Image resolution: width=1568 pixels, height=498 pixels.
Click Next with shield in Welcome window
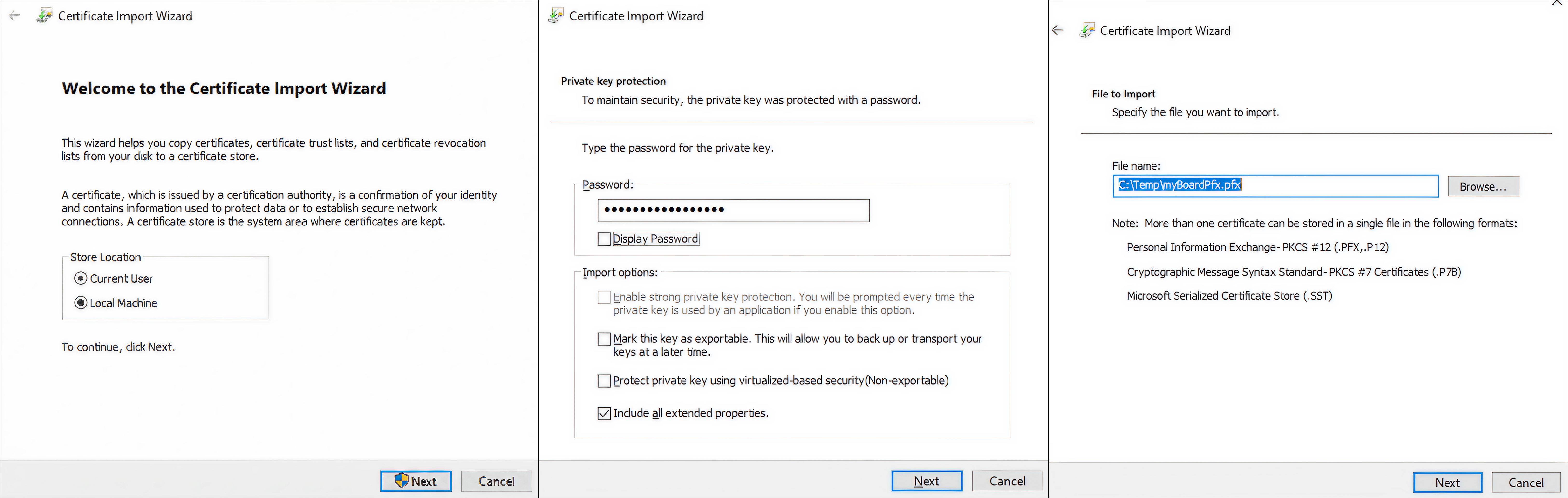click(x=416, y=481)
